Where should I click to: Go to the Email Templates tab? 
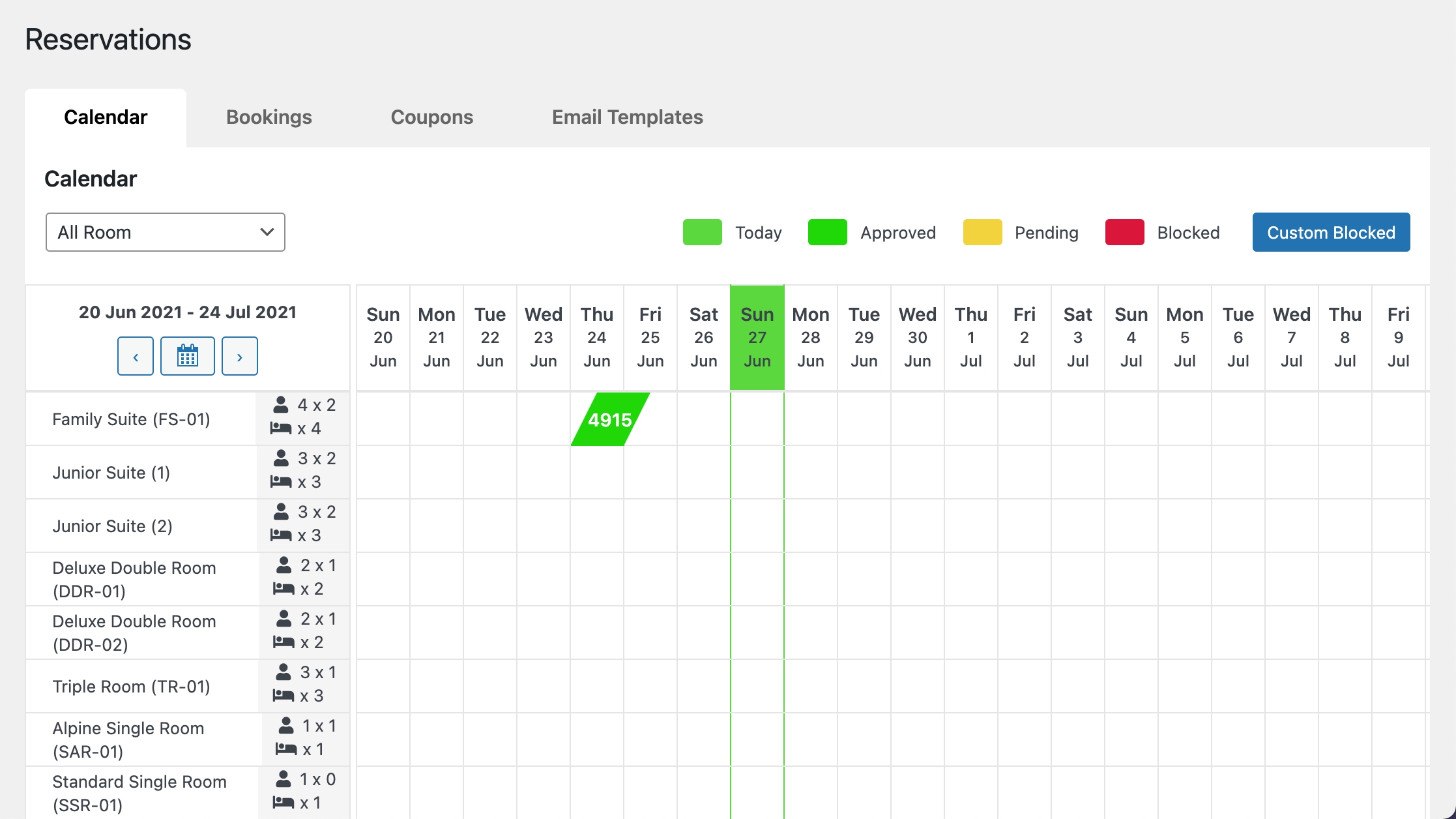(x=627, y=117)
